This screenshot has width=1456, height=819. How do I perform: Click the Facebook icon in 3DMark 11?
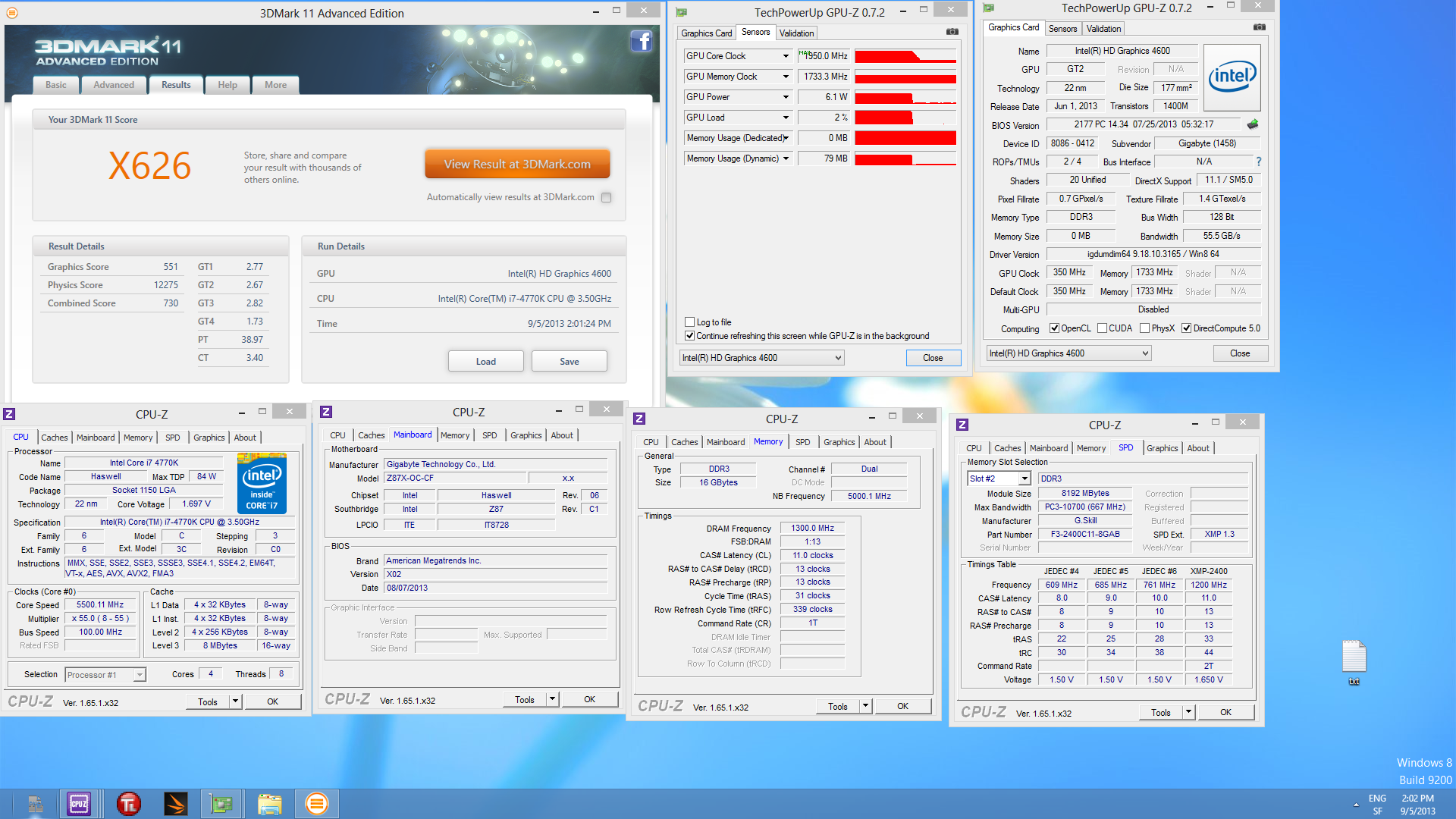coord(642,41)
